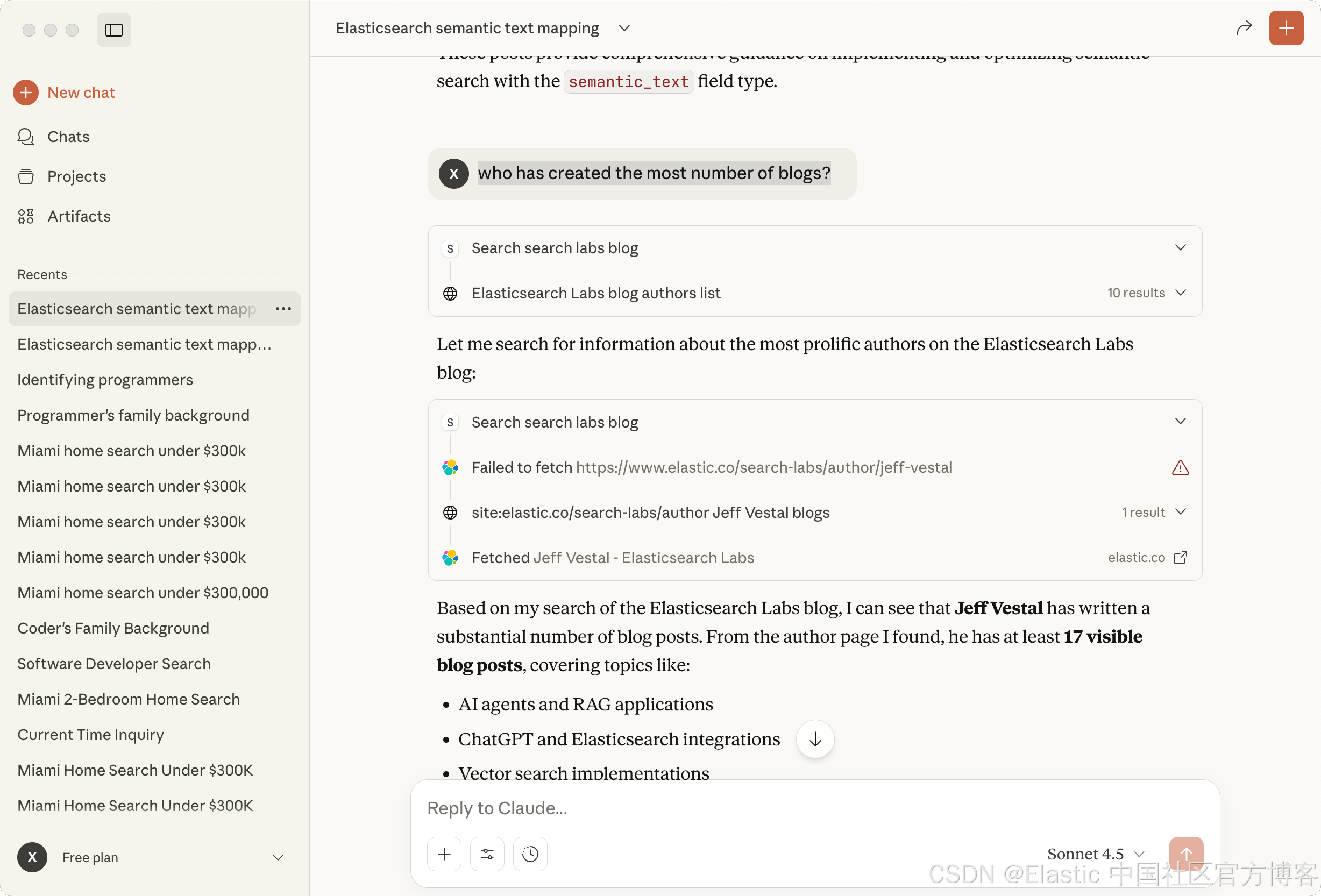Open conversation title dropdown chevron

tap(624, 28)
